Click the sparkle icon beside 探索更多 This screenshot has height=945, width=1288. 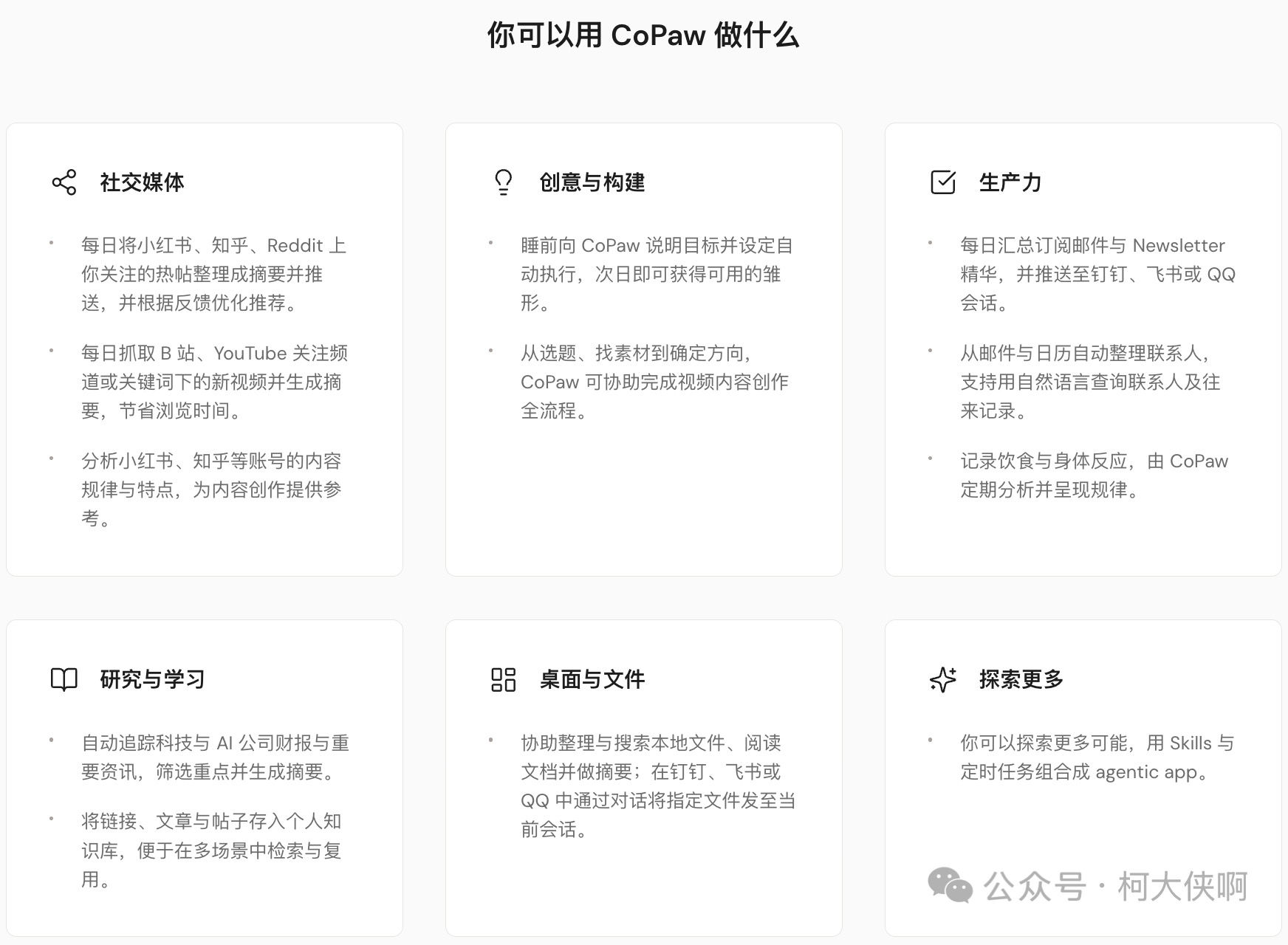tap(943, 679)
